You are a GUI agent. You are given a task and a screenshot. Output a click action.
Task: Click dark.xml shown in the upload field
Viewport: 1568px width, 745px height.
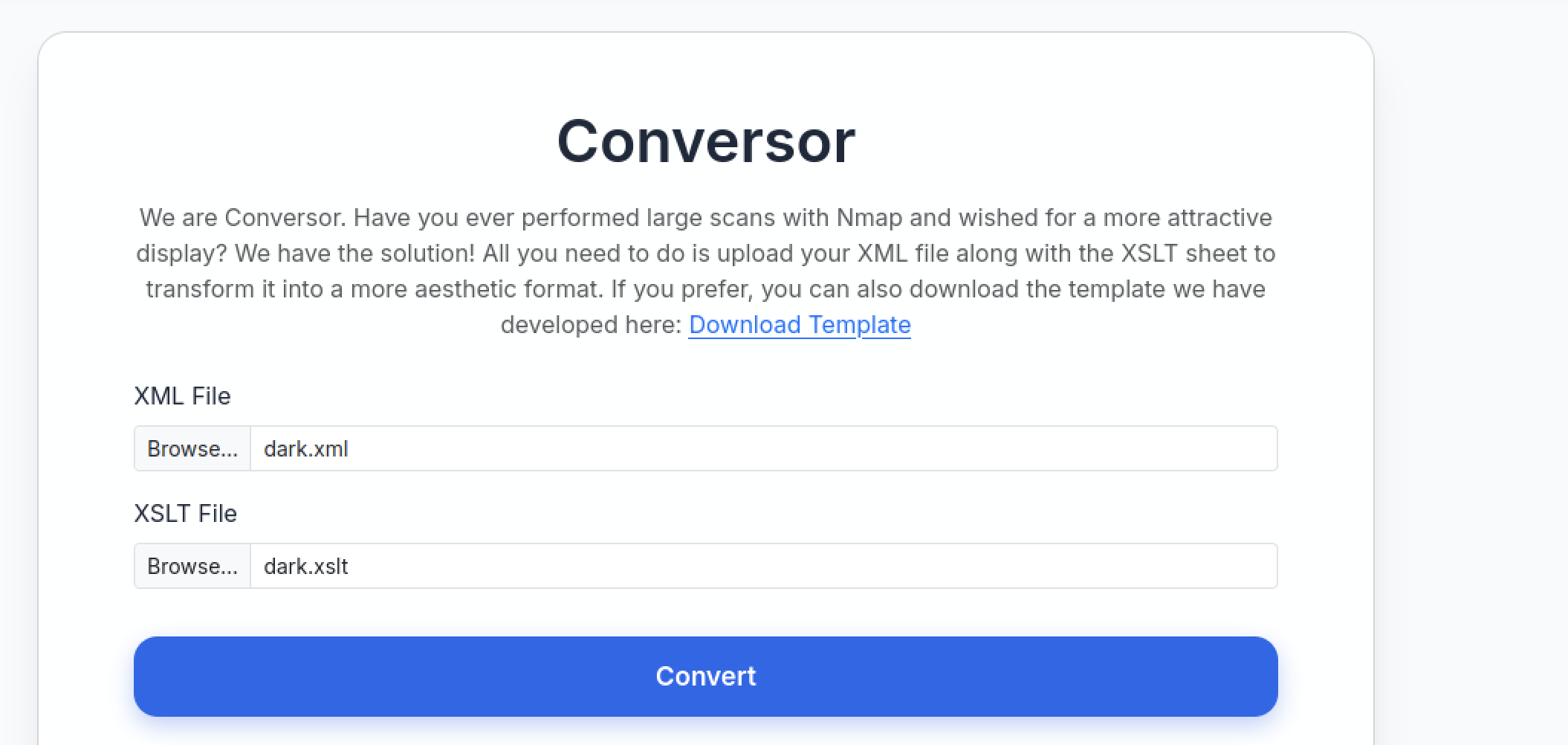pos(306,448)
